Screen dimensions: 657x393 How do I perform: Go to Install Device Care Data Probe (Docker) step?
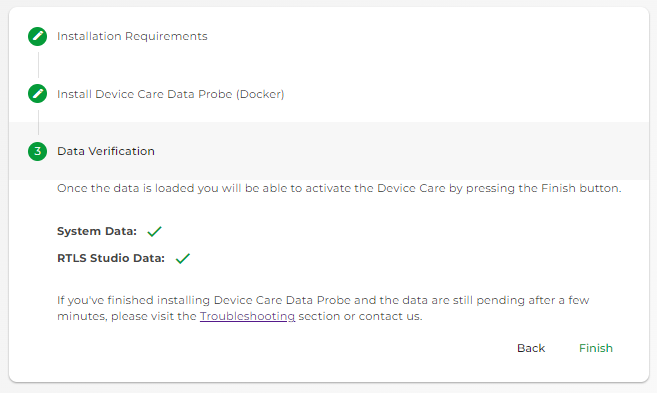point(171,94)
